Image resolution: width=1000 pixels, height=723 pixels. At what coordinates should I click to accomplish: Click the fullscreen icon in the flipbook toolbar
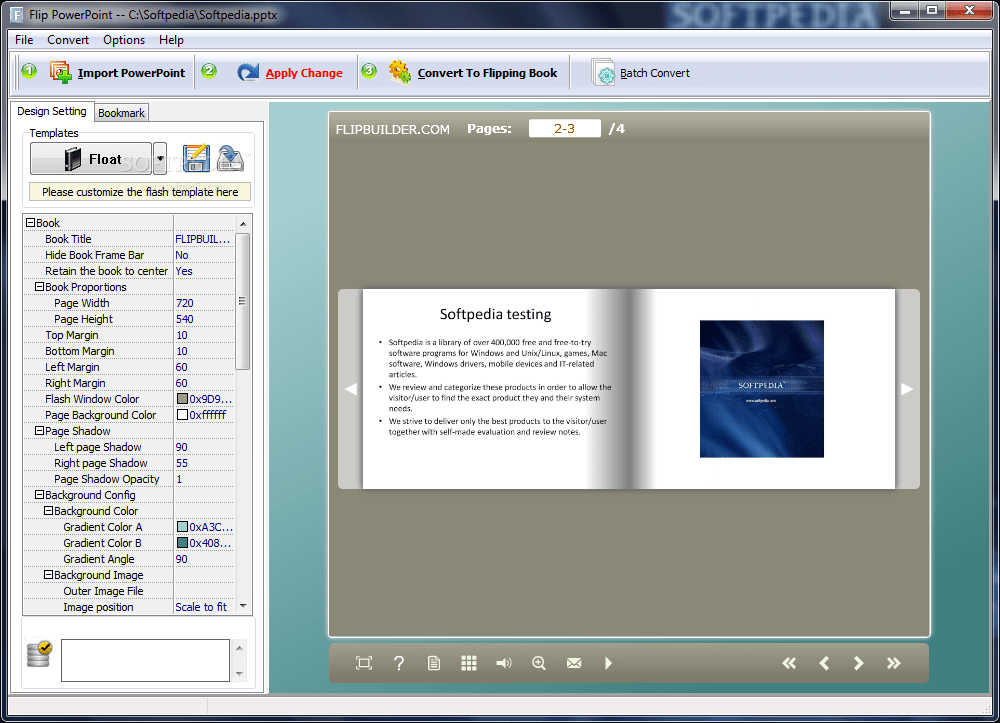pyautogui.click(x=363, y=662)
